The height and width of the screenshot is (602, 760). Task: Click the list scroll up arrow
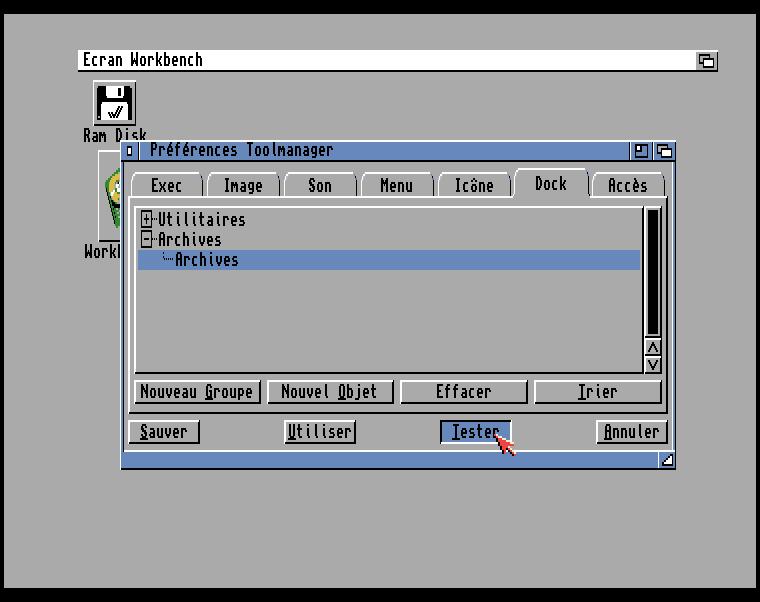coord(653,347)
